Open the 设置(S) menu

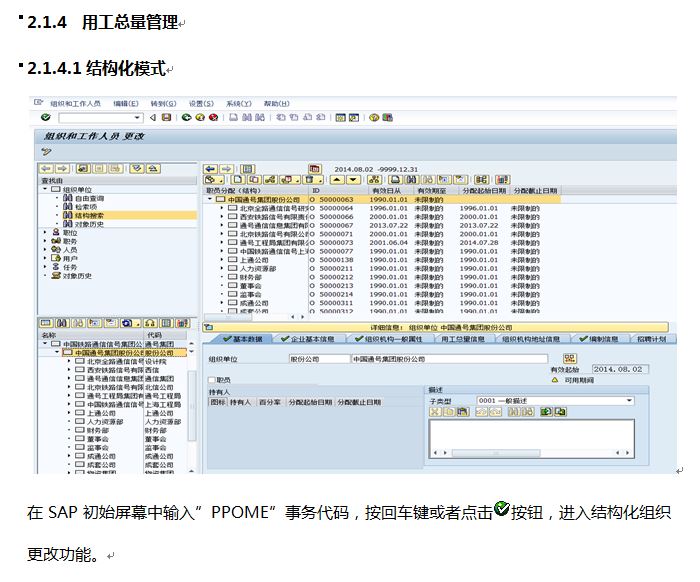tap(201, 104)
